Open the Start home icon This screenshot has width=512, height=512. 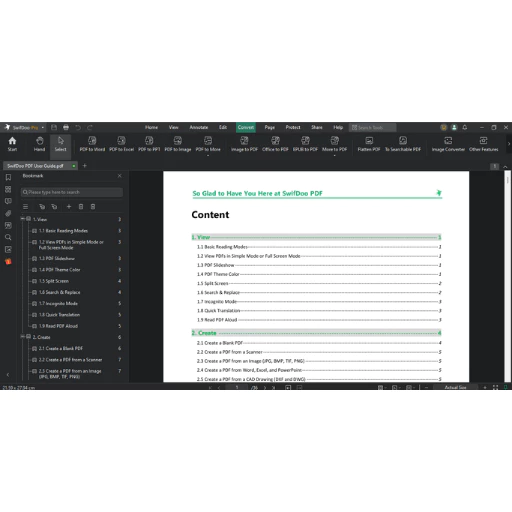click(12, 144)
